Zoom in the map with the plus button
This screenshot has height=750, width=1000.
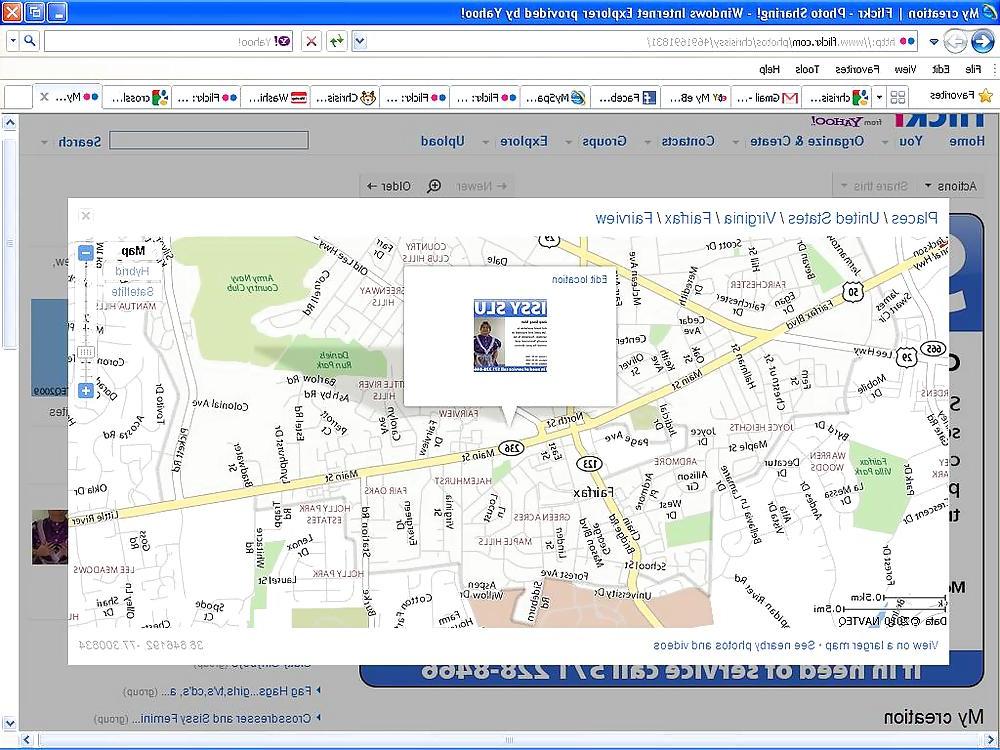(86, 390)
